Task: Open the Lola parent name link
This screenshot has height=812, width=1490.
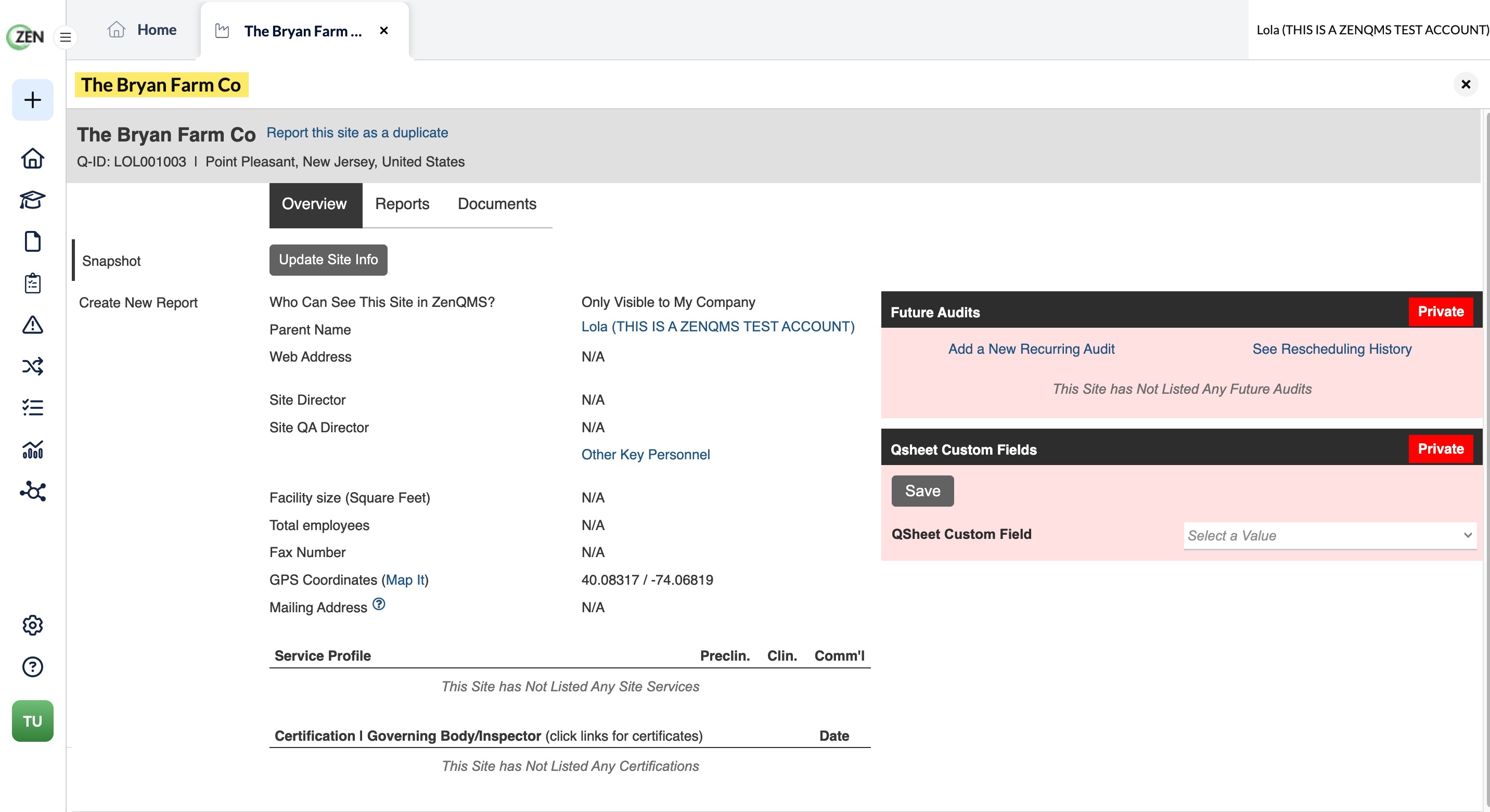Action: (718, 327)
